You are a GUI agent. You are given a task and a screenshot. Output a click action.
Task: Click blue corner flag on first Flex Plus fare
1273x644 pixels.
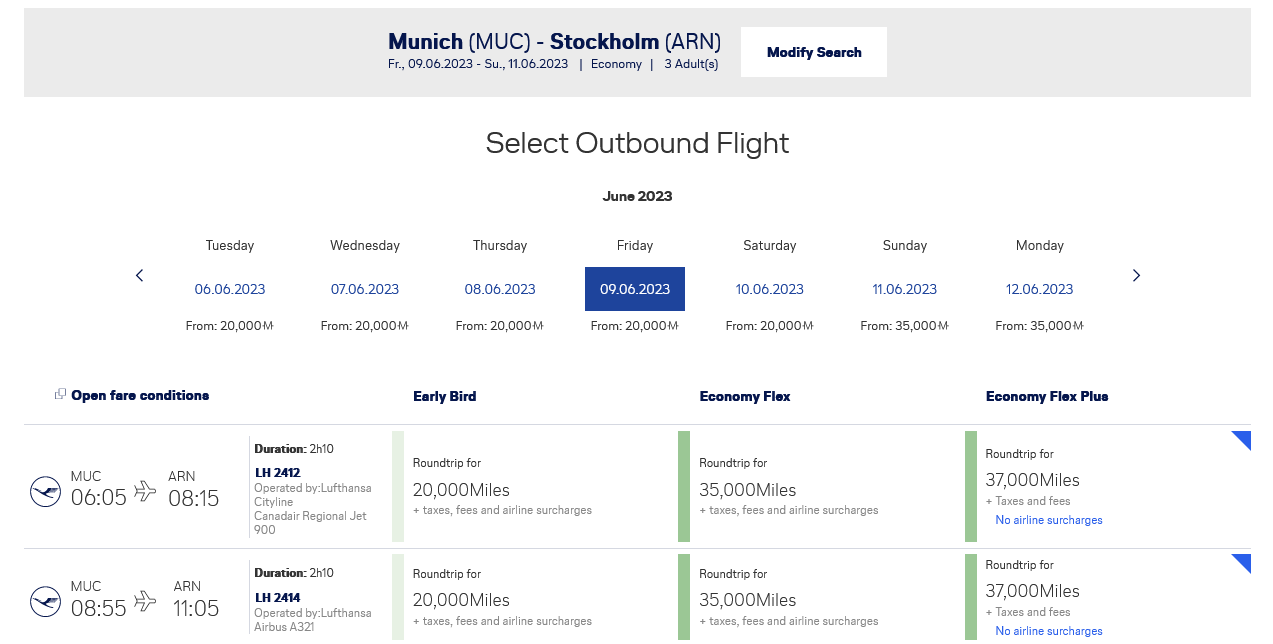click(1243, 438)
